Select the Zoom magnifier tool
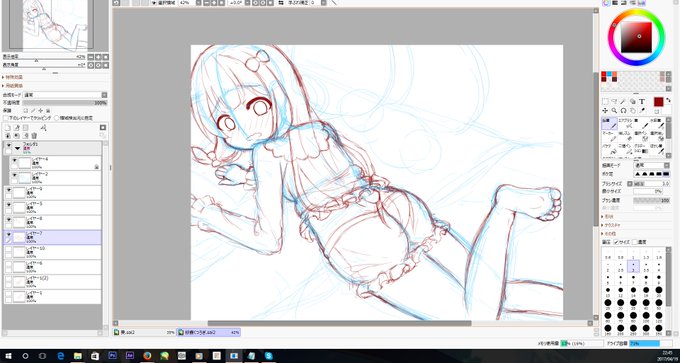 click(x=614, y=111)
